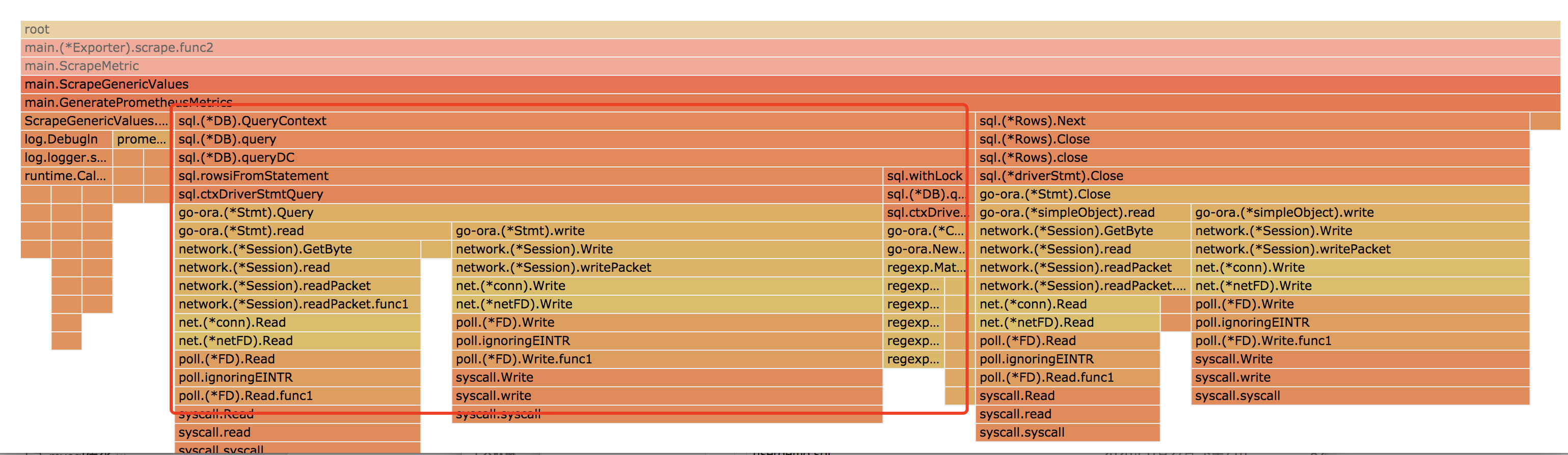Click network.(*Session).GetByte under go-ora.(*Stmt).read

pyautogui.click(x=297, y=249)
